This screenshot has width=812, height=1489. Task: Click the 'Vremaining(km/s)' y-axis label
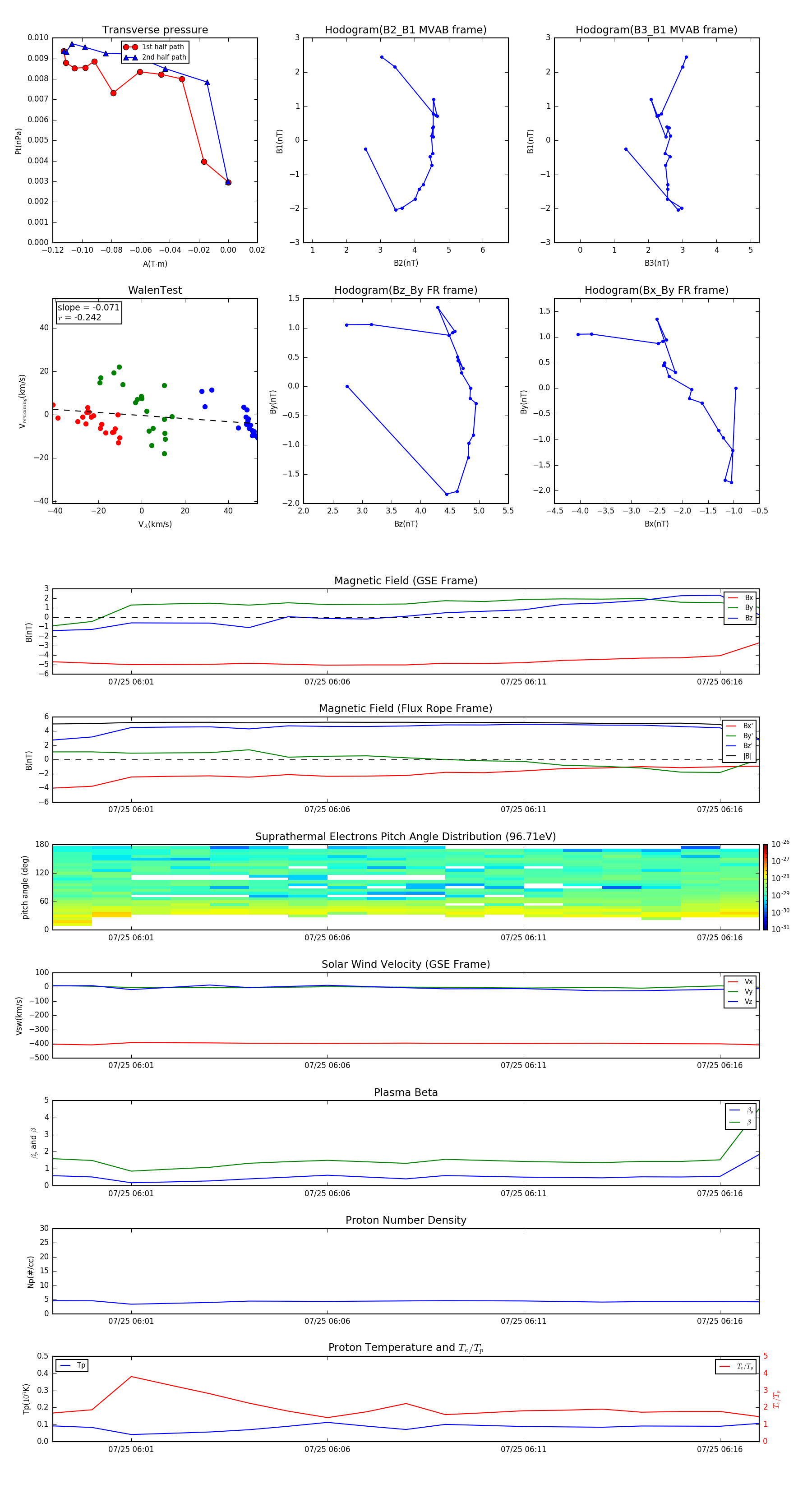(x=23, y=401)
